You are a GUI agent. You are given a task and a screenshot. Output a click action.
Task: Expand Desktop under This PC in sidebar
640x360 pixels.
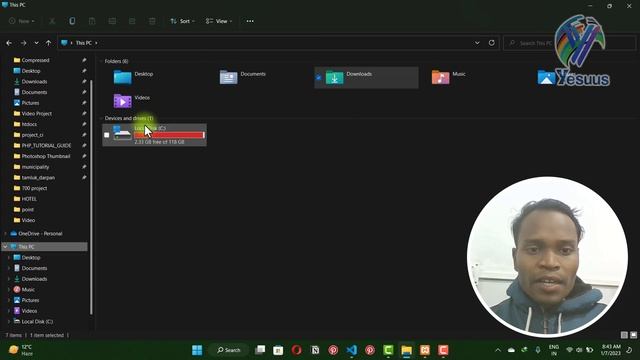(x=9, y=258)
